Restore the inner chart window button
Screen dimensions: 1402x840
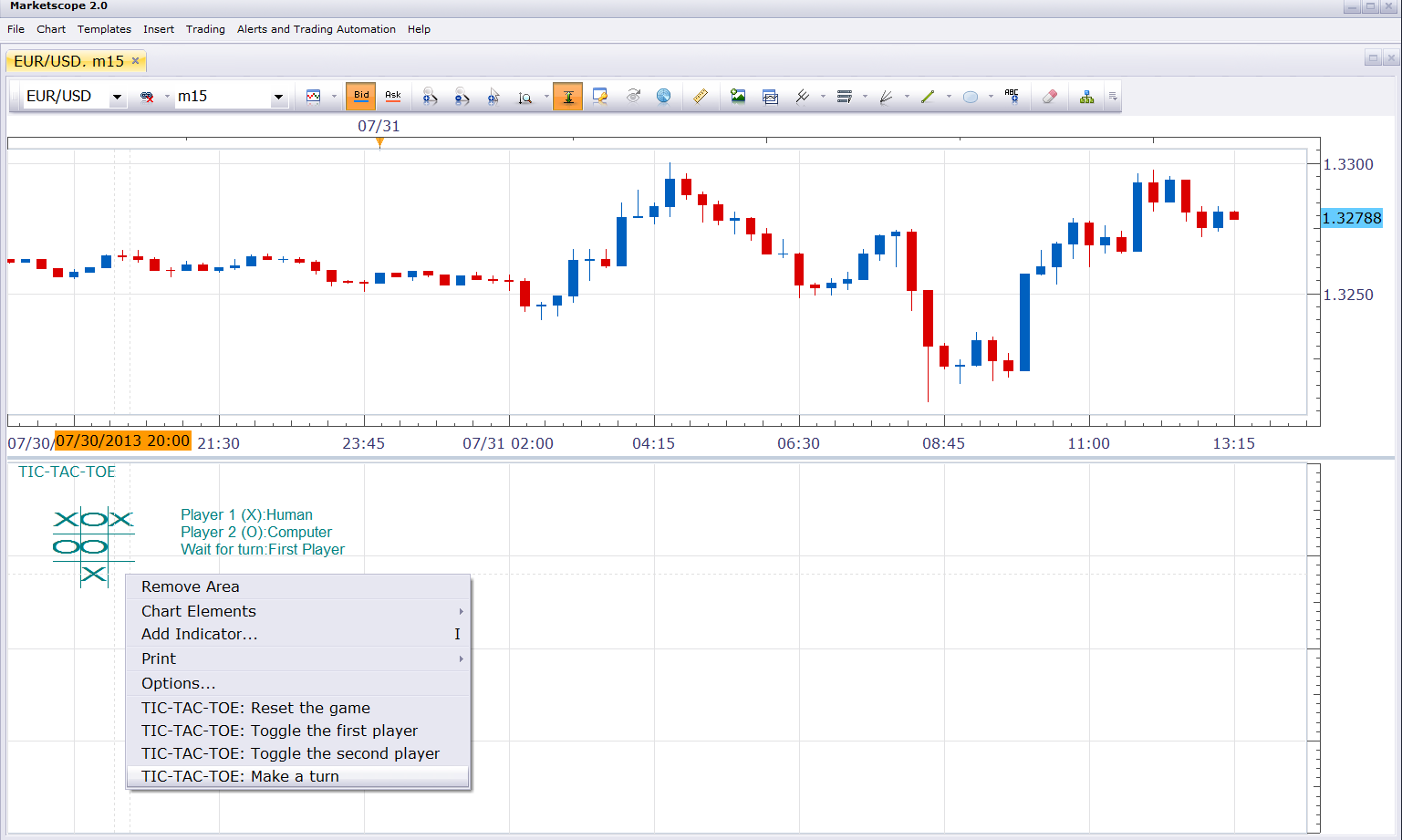tap(1372, 58)
